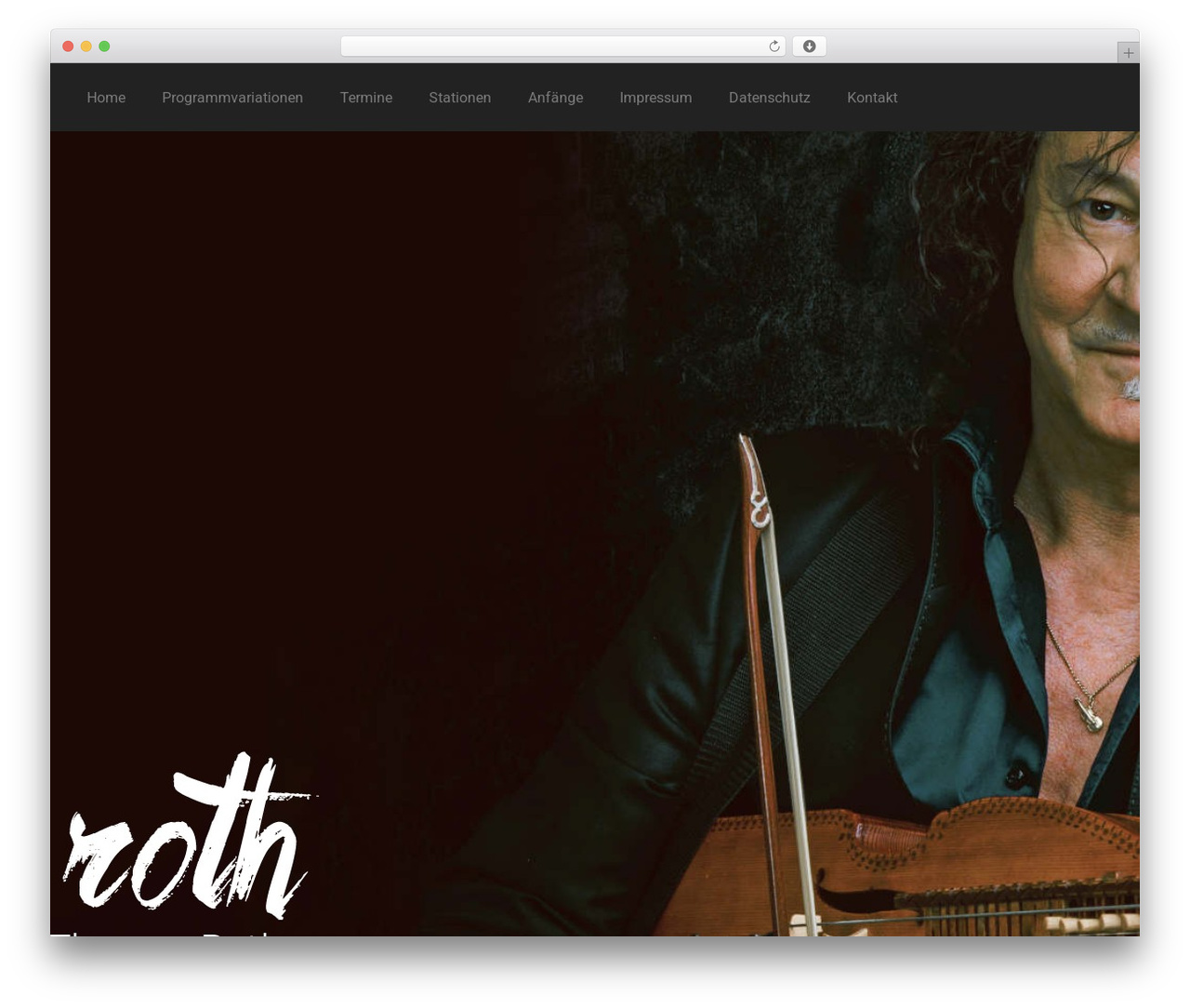Open the Termine page
Viewport: 1190px width, 1008px height.
pyautogui.click(x=366, y=98)
